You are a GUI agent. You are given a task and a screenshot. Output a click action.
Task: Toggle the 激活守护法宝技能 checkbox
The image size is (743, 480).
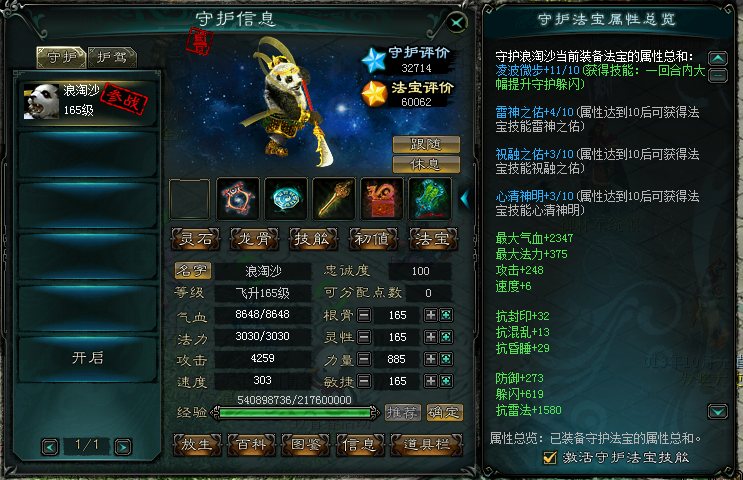[x=550, y=457]
